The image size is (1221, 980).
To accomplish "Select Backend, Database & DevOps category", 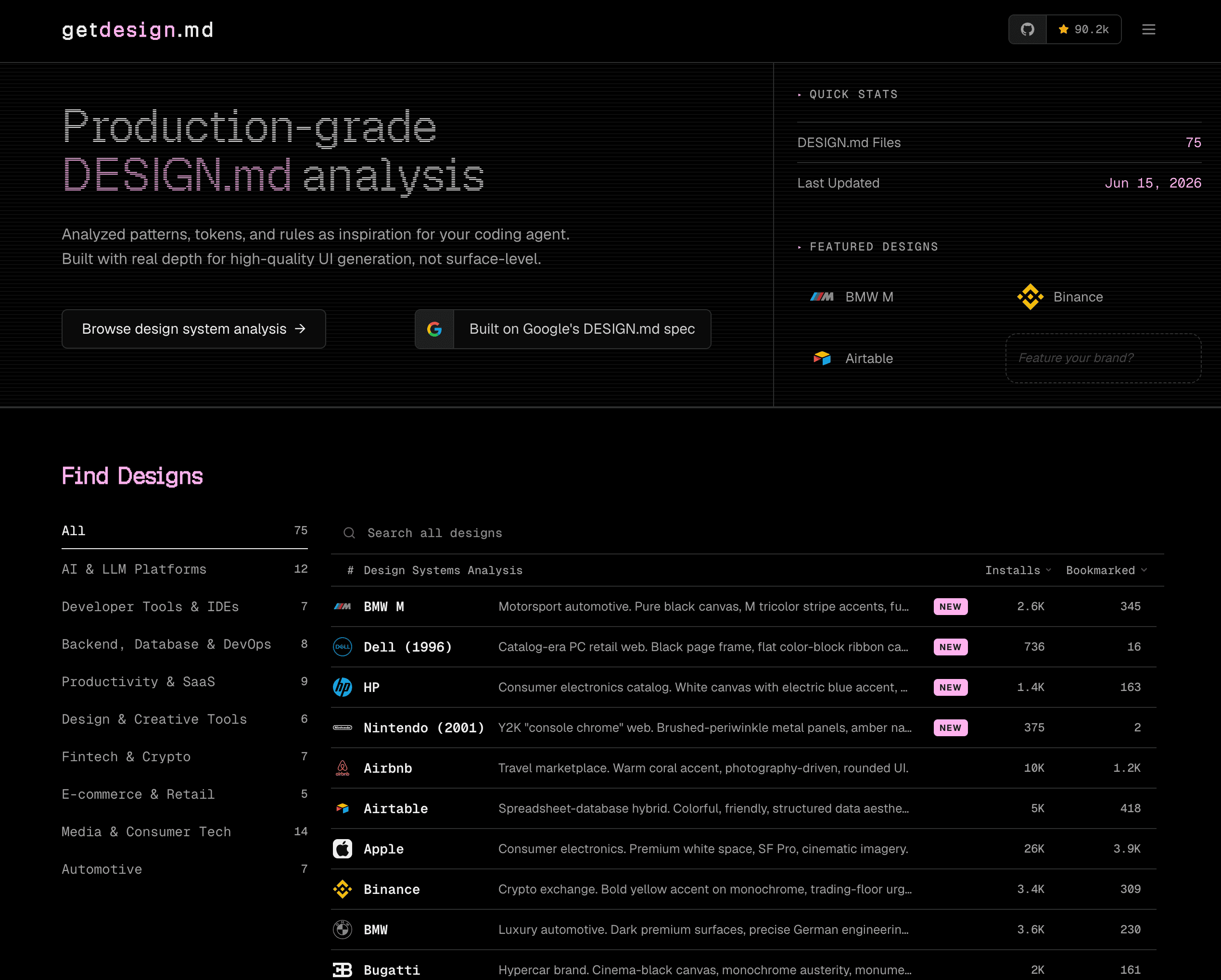I will 185,644.
